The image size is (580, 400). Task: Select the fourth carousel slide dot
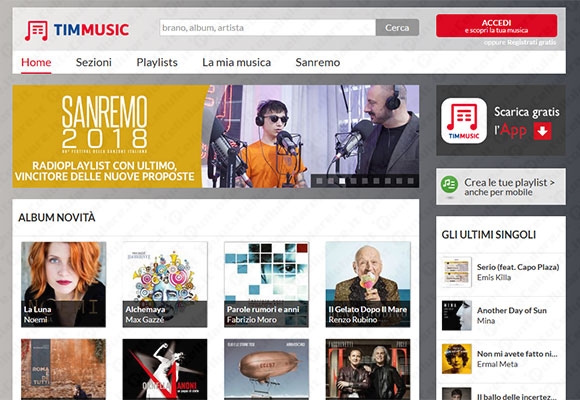(354, 181)
